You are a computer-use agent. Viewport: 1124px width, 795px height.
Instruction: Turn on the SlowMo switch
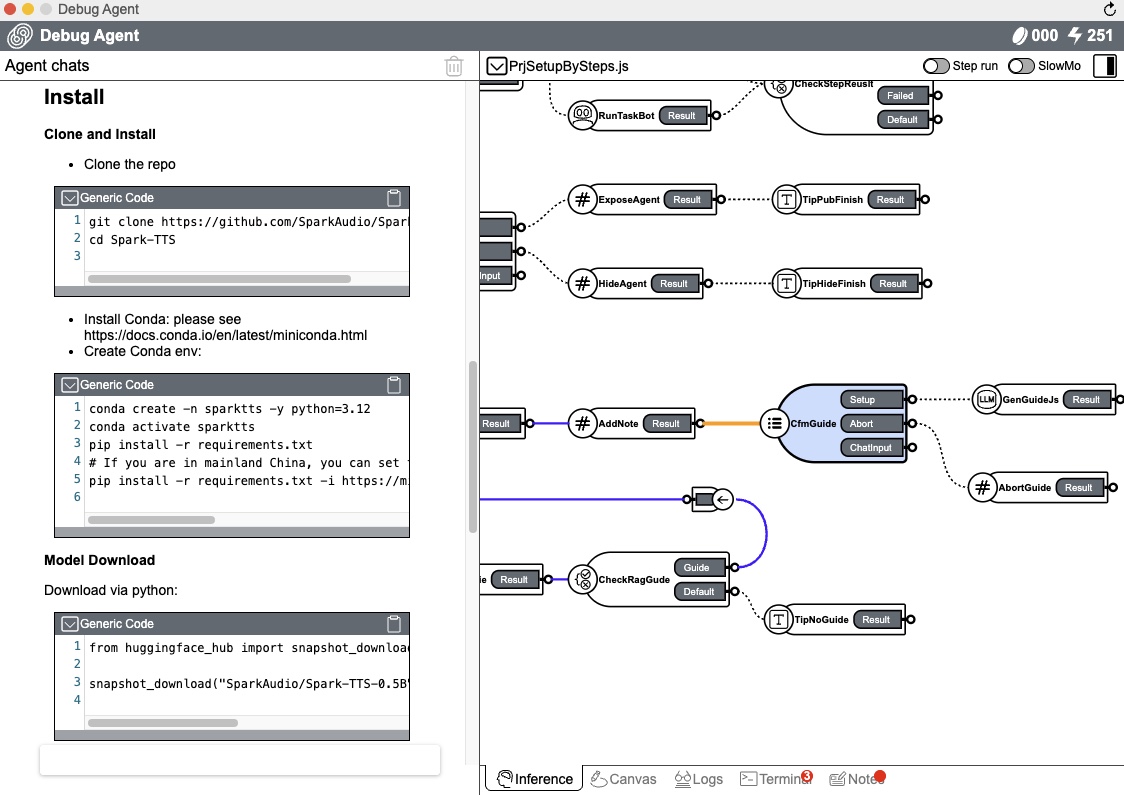coord(1021,66)
